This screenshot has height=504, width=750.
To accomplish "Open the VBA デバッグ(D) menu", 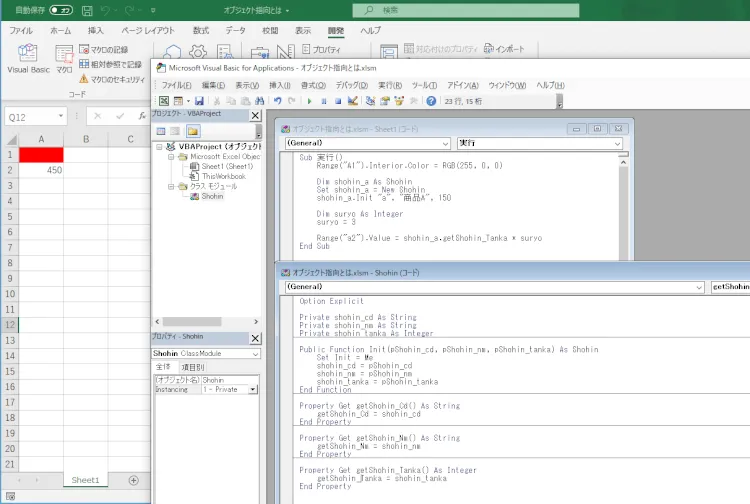I will 352,85.
